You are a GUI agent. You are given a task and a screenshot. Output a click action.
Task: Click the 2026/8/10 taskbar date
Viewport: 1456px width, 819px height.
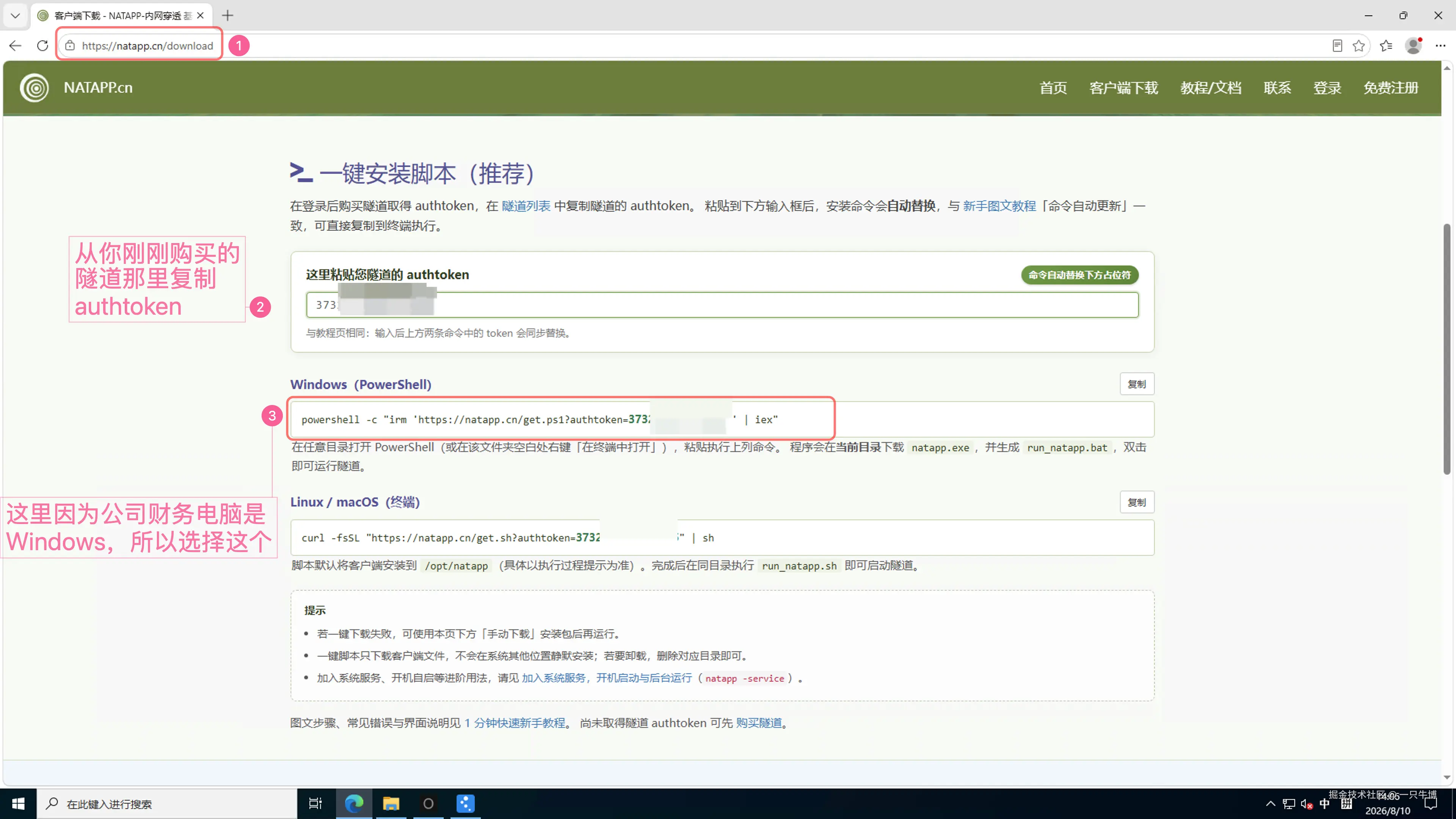(x=1388, y=811)
